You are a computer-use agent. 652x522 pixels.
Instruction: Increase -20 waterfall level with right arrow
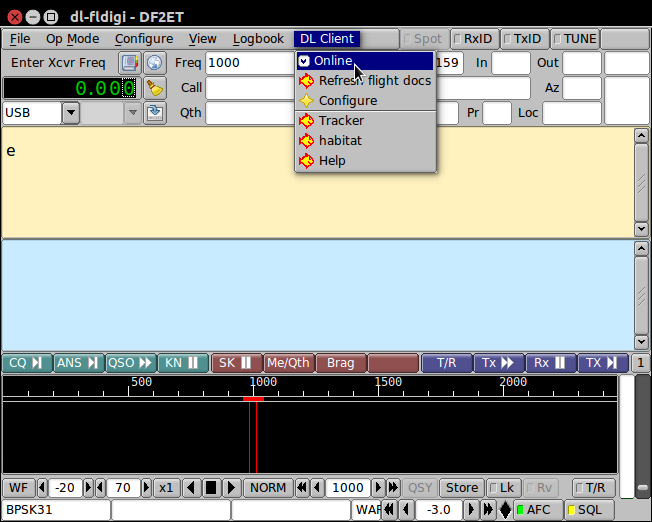pos(88,487)
